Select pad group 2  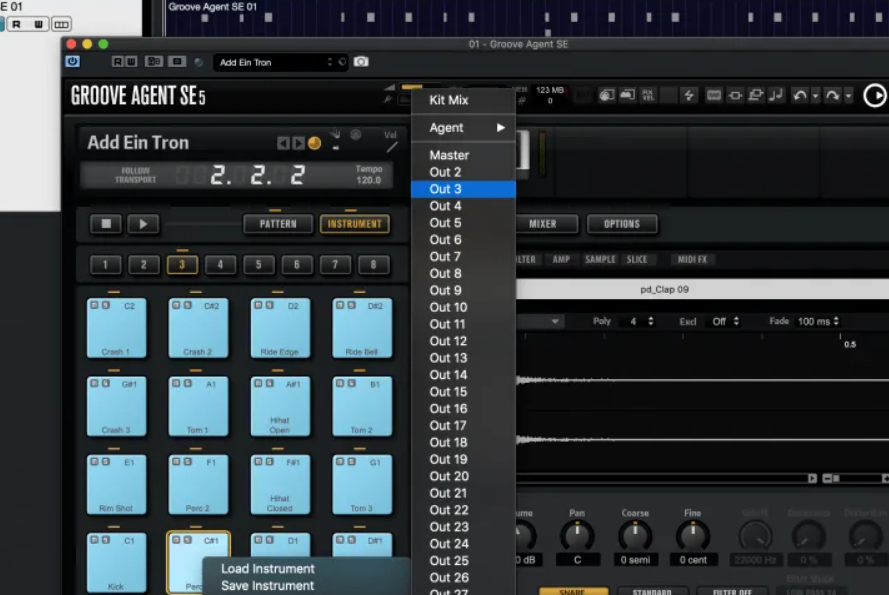coord(143,264)
